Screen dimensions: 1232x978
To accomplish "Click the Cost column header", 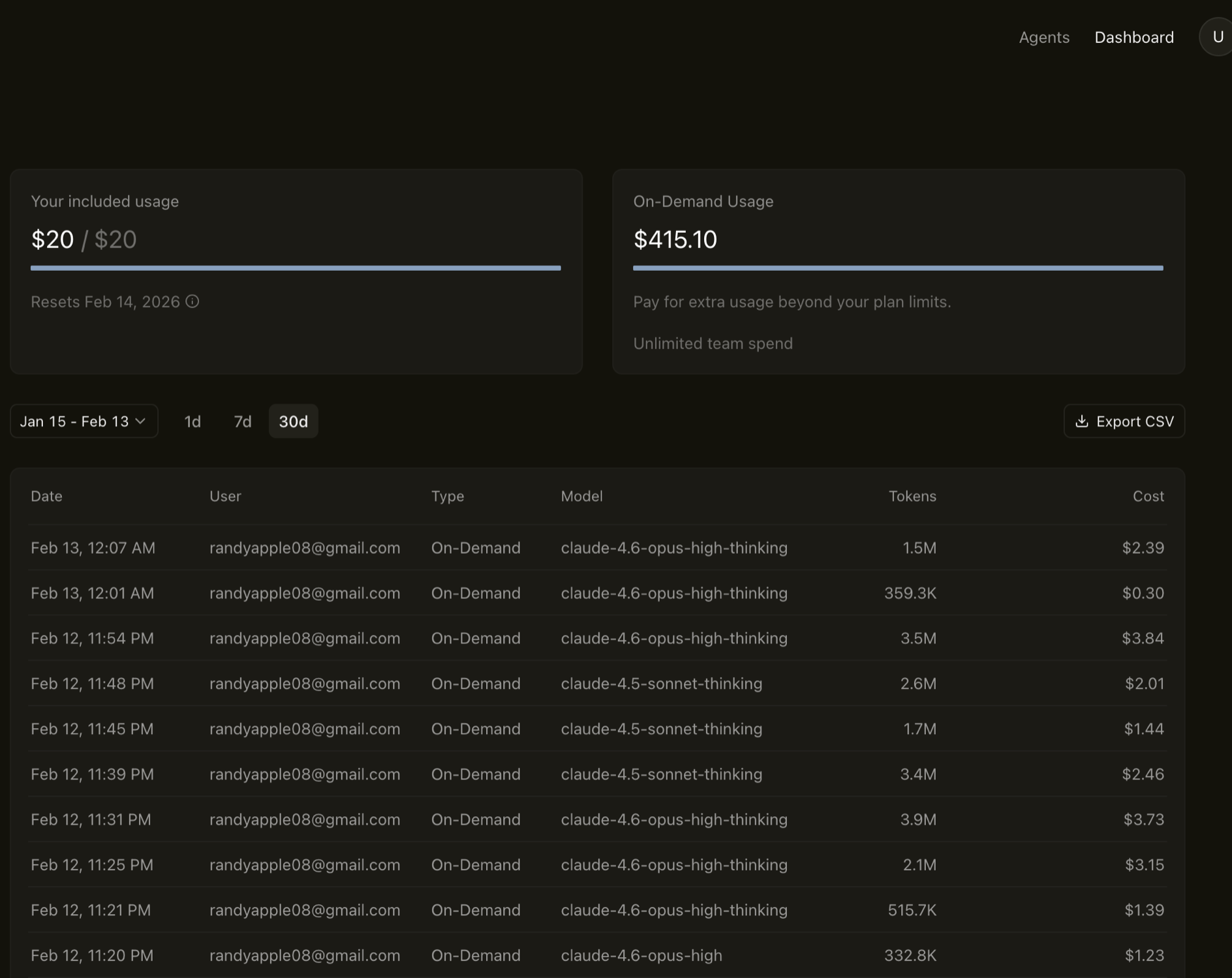I will pyautogui.click(x=1148, y=496).
